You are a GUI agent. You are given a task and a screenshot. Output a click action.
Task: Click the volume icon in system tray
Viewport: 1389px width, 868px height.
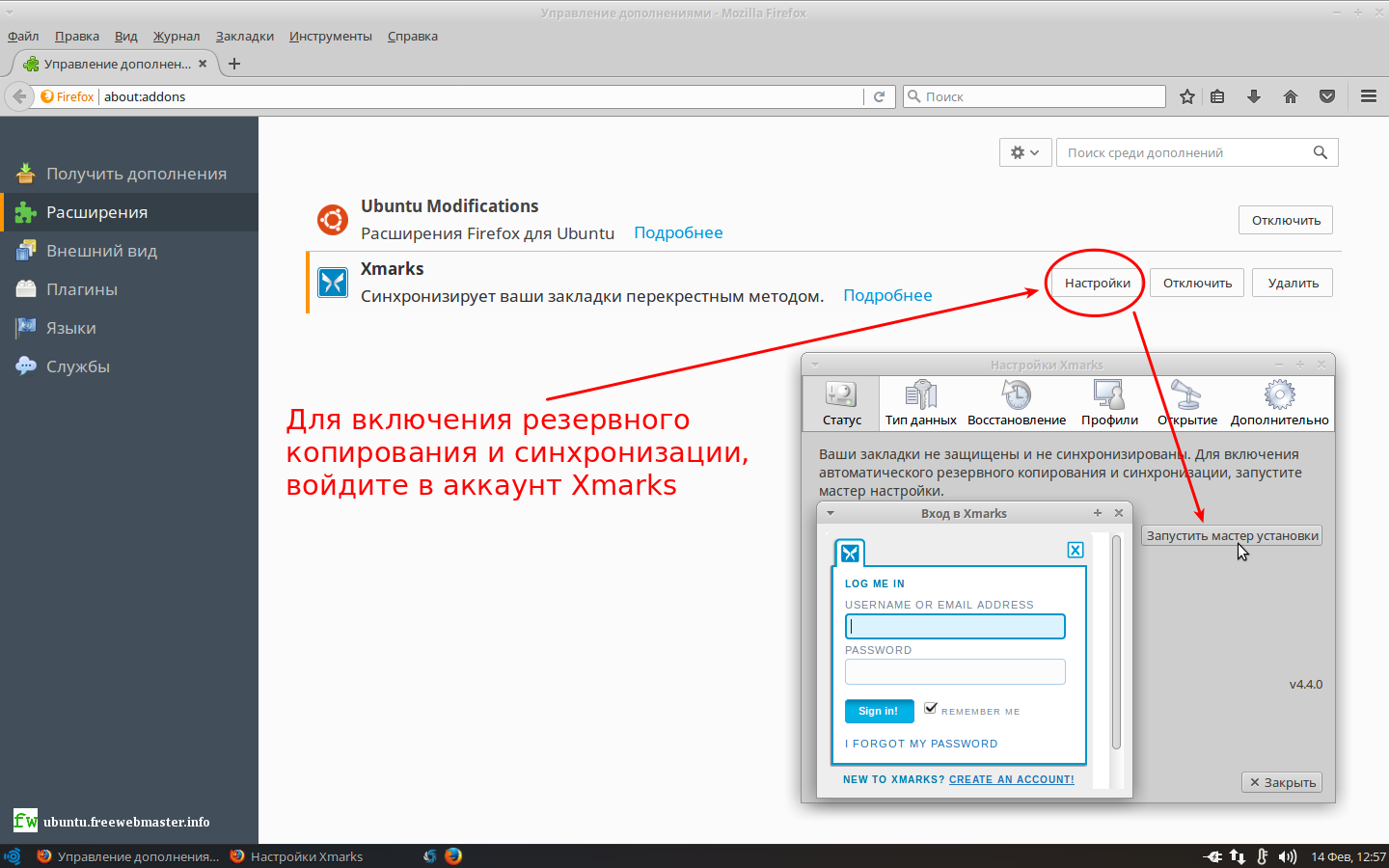click(1288, 856)
